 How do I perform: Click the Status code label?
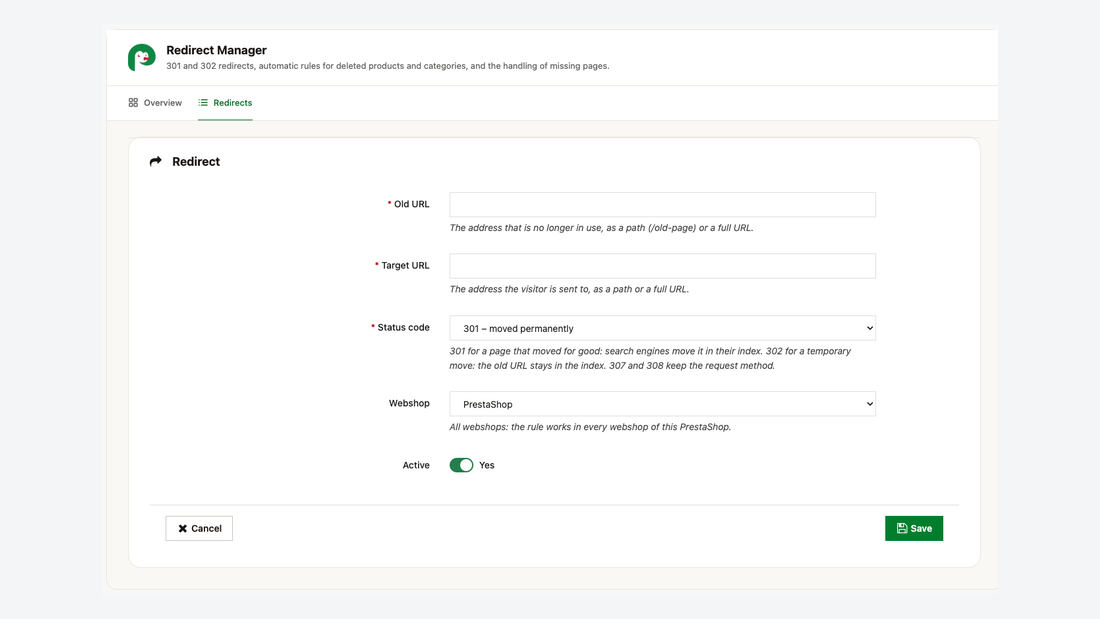[x=403, y=327]
